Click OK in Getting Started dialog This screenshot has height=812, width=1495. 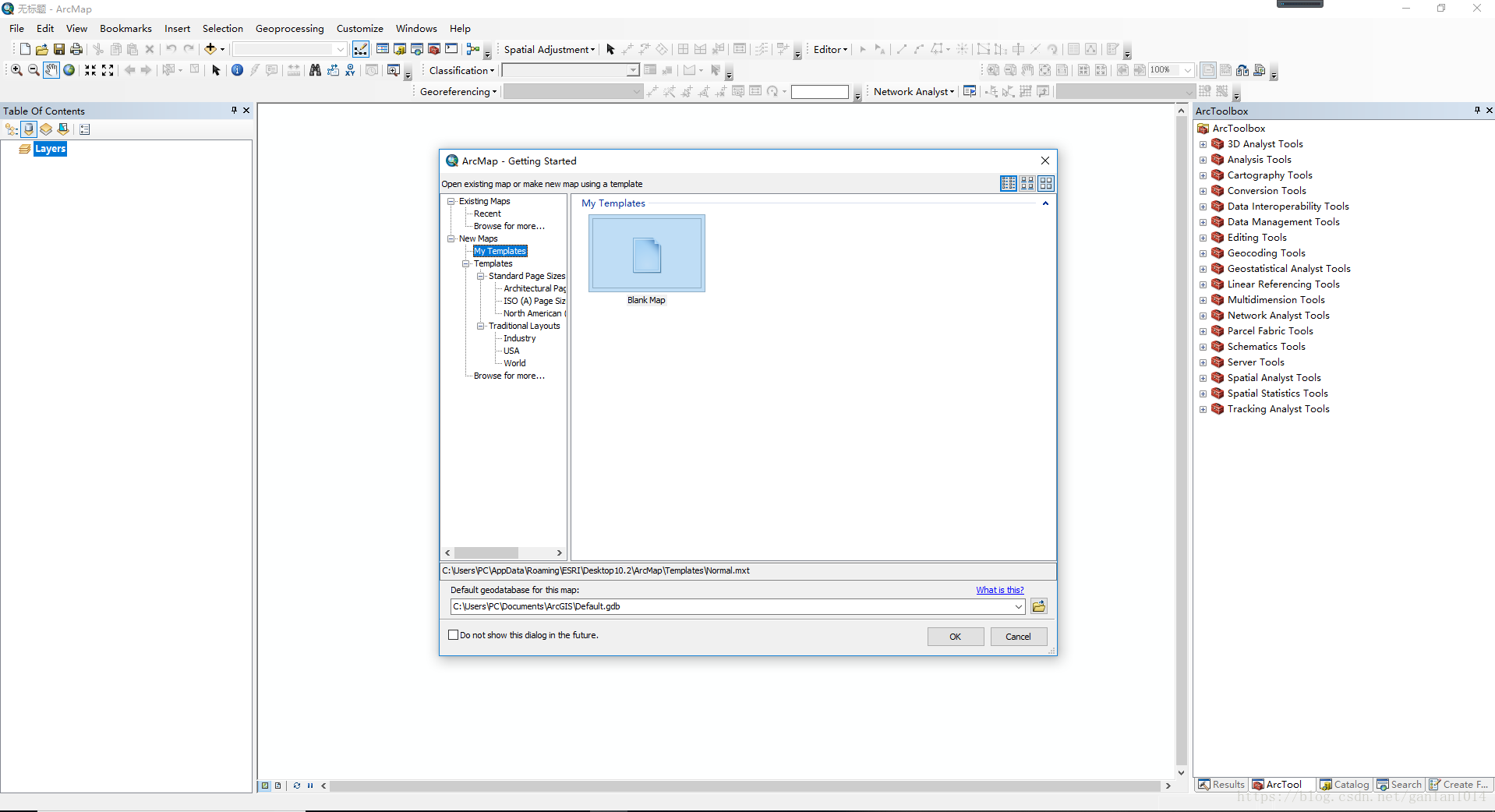click(x=956, y=637)
